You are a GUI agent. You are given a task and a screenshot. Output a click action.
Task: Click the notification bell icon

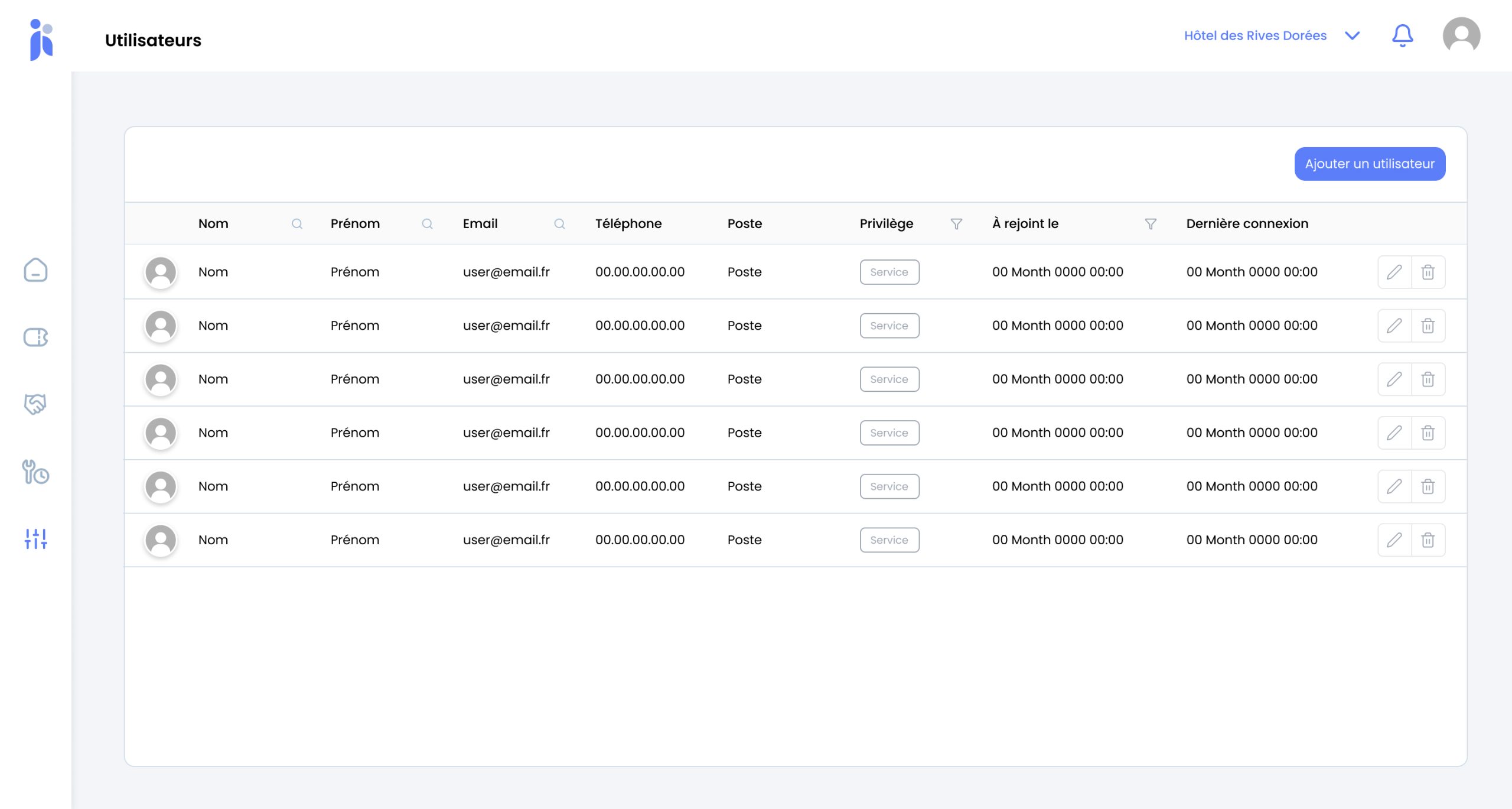1402,36
